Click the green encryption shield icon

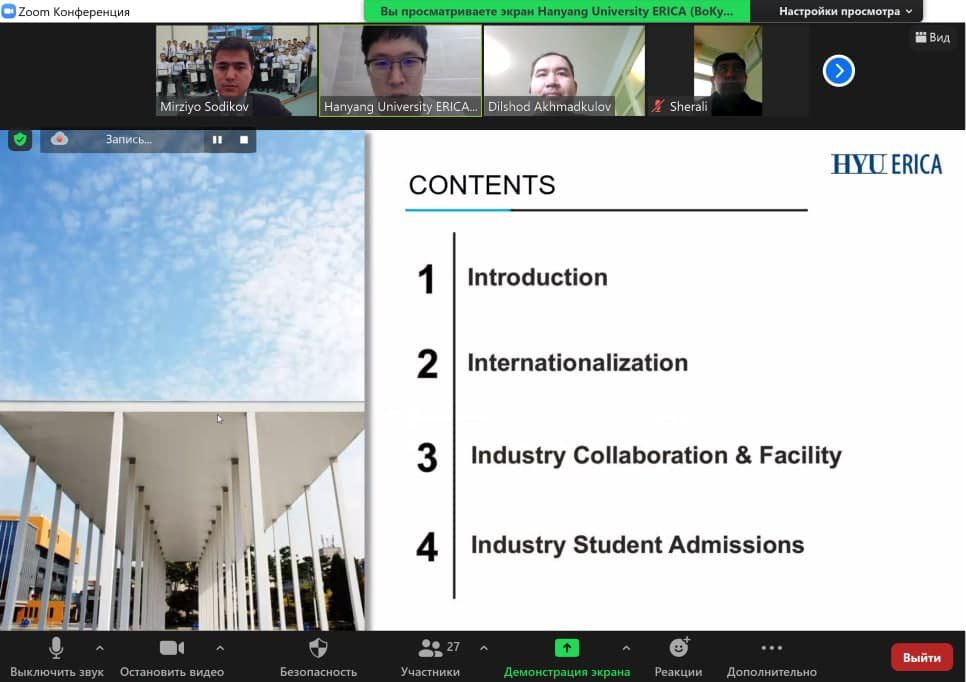tap(20, 139)
